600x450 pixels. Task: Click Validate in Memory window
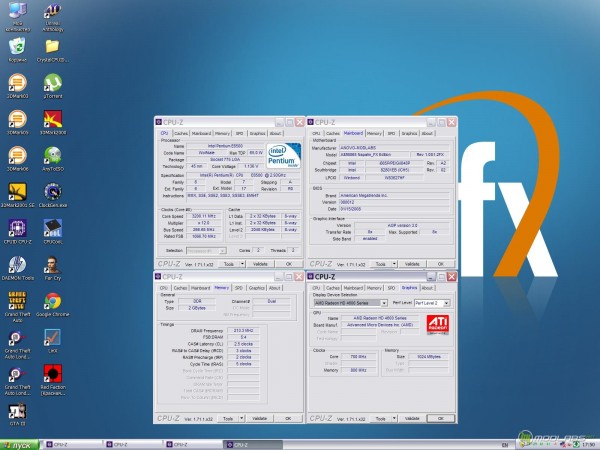point(260,418)
